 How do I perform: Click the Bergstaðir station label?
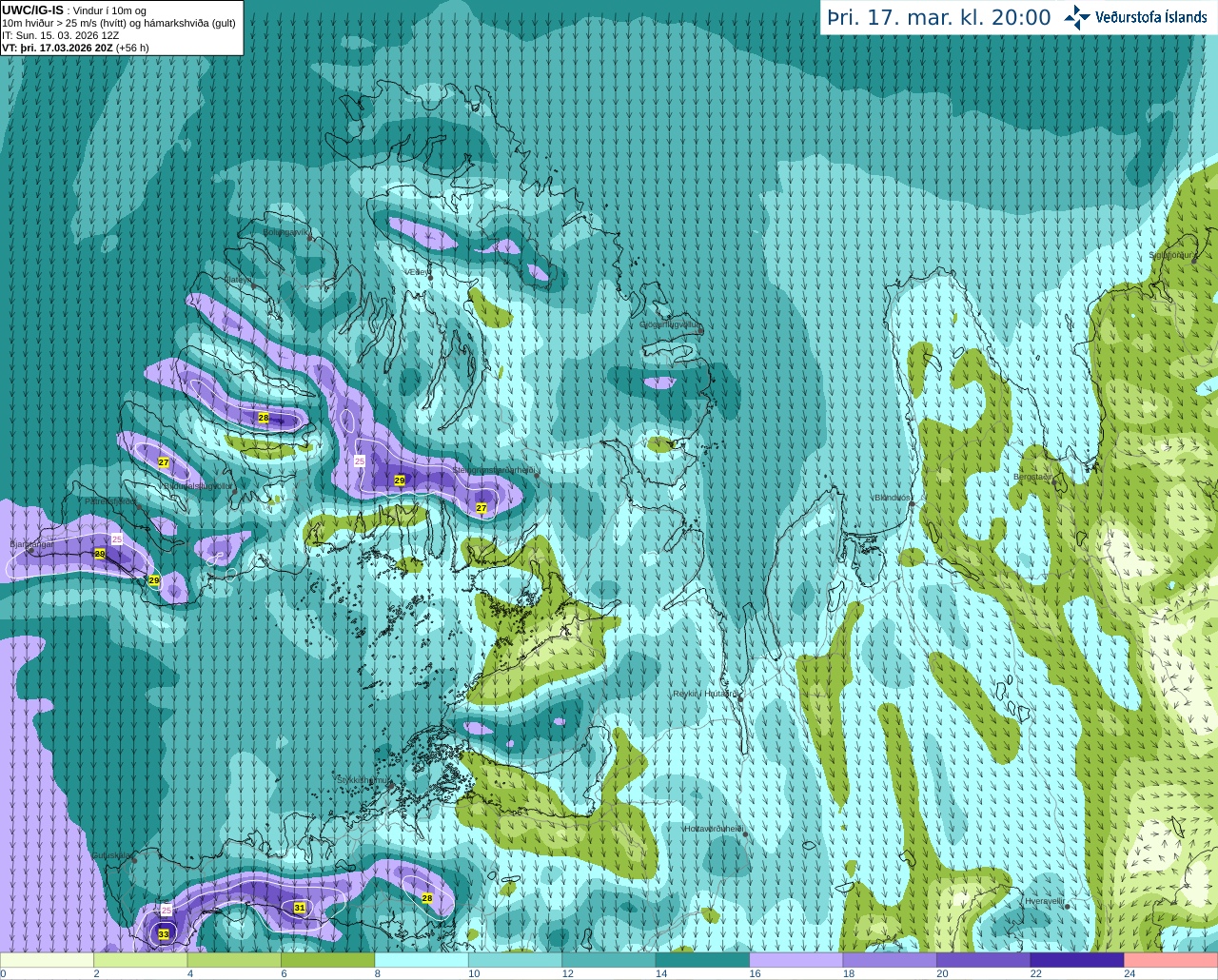point(1032,477)
